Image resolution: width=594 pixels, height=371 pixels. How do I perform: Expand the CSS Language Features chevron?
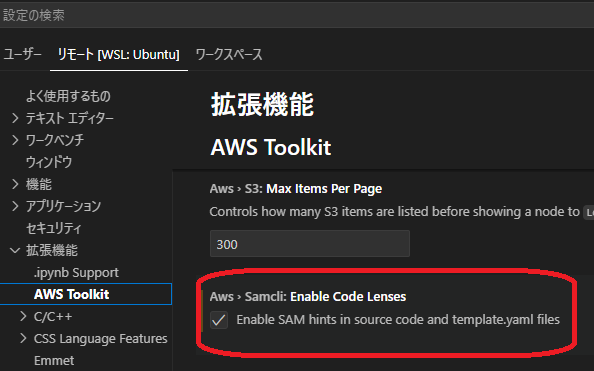click(x=23, y=338)
